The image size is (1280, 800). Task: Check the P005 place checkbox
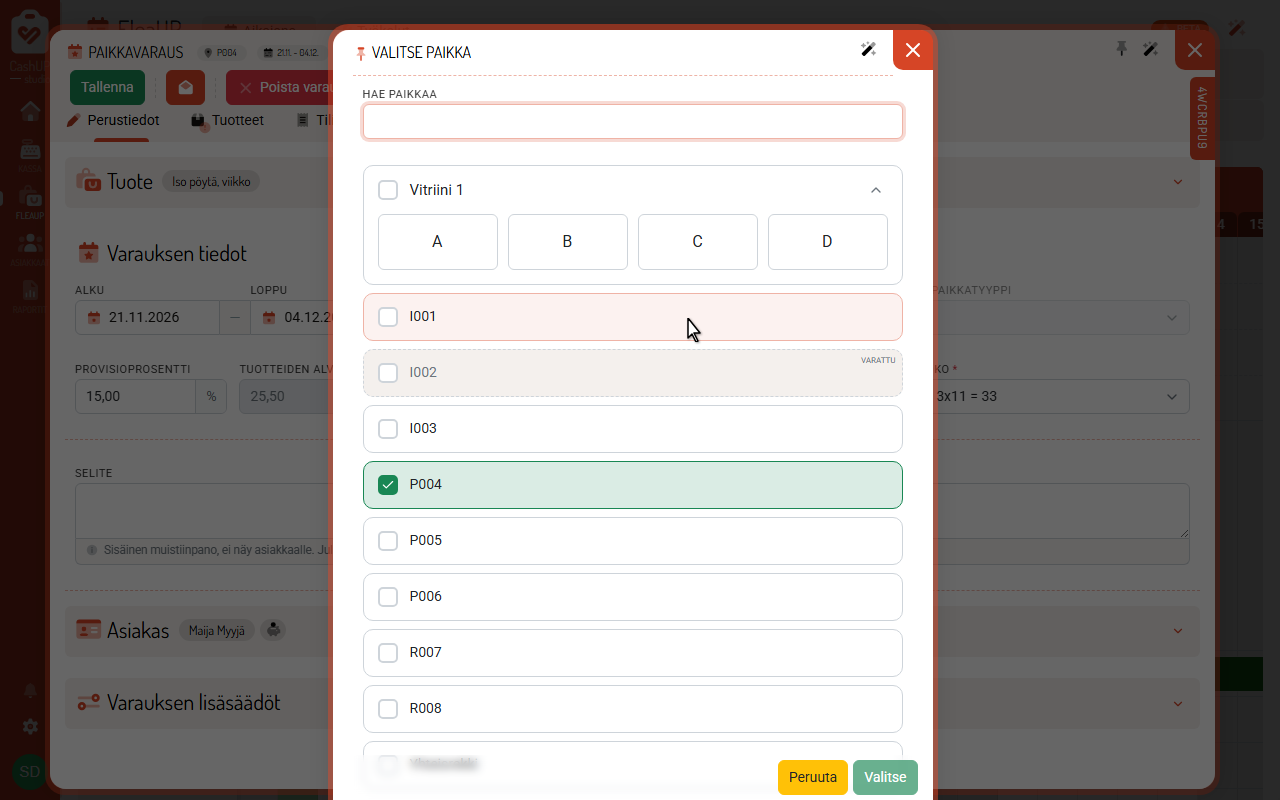click(388, 541)
